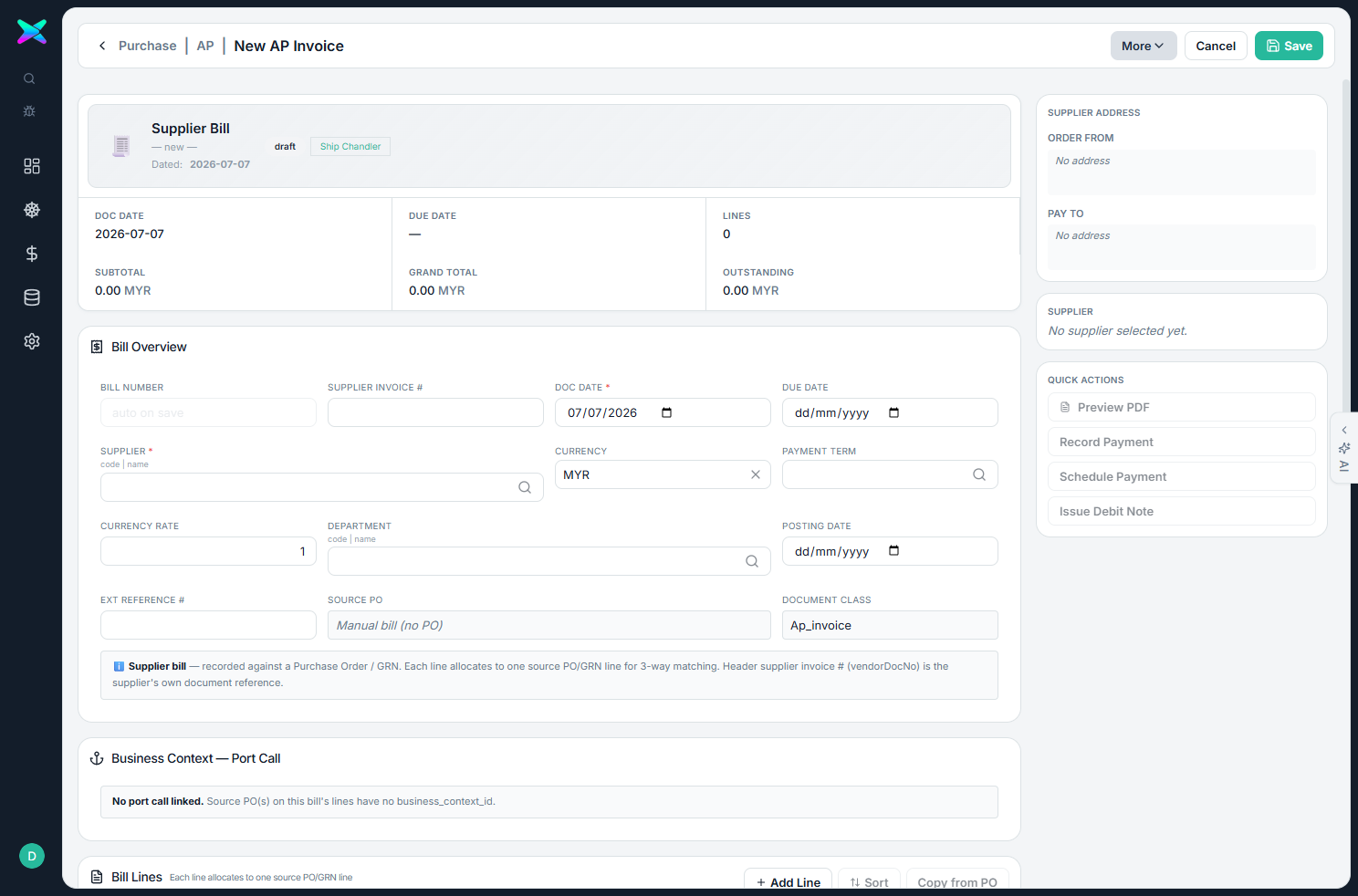Screen dimensions: 1358x896
Task: Click the anchor icon beside Business Context
Action: 97,758
